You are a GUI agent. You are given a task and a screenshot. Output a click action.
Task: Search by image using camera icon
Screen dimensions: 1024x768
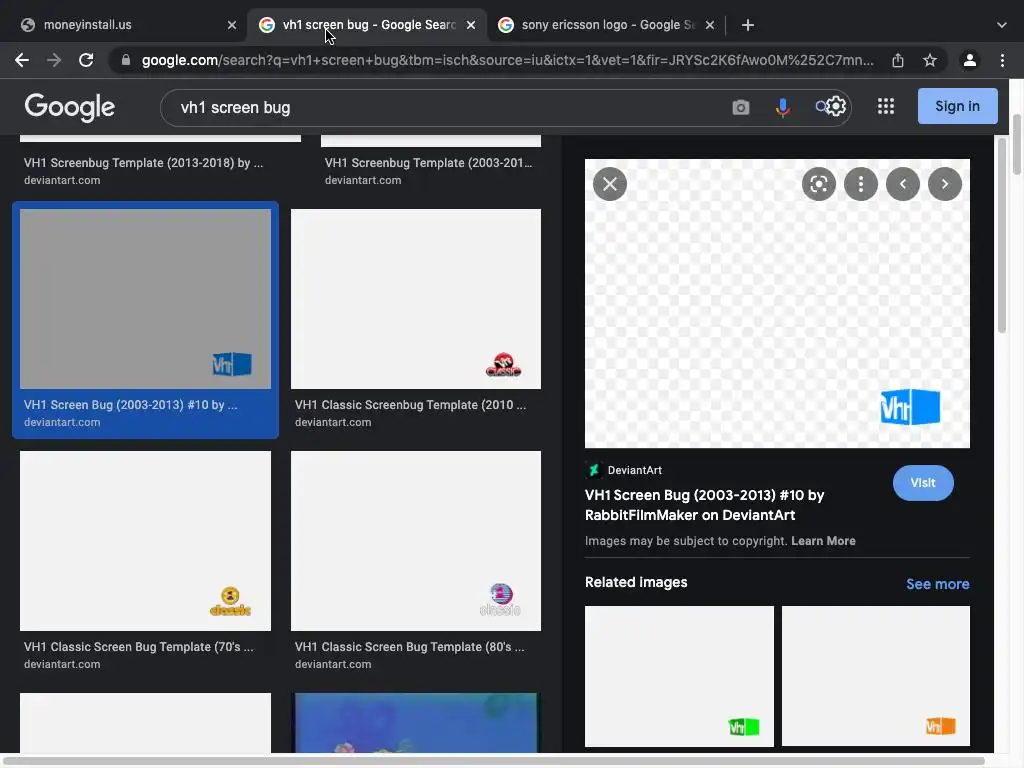point(741,107)
